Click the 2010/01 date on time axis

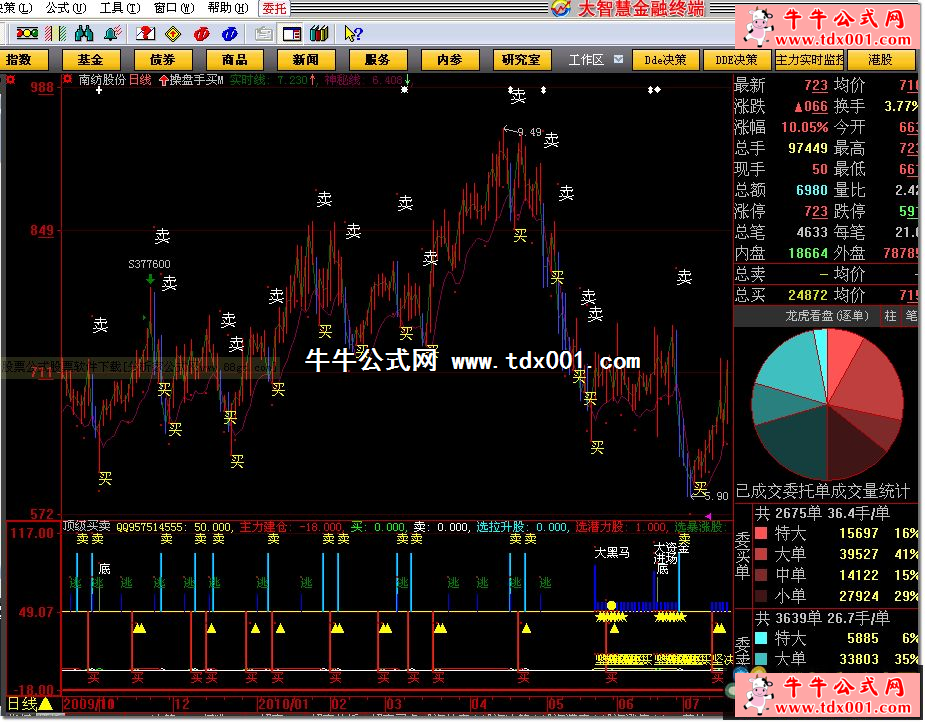[x=284, y=704]
